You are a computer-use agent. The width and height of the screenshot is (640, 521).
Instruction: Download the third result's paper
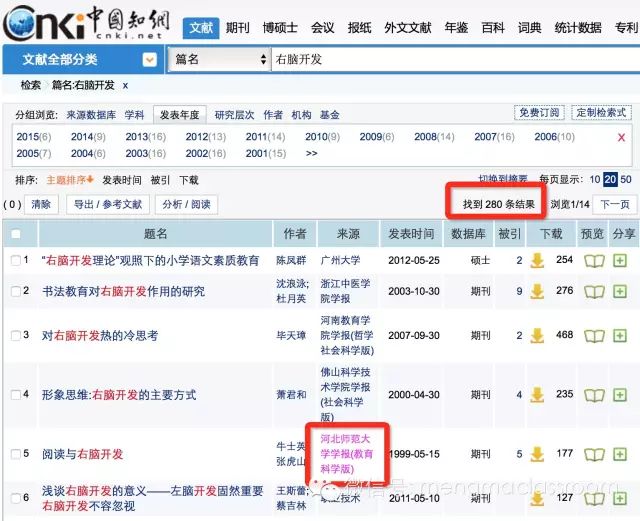(537, 335)
